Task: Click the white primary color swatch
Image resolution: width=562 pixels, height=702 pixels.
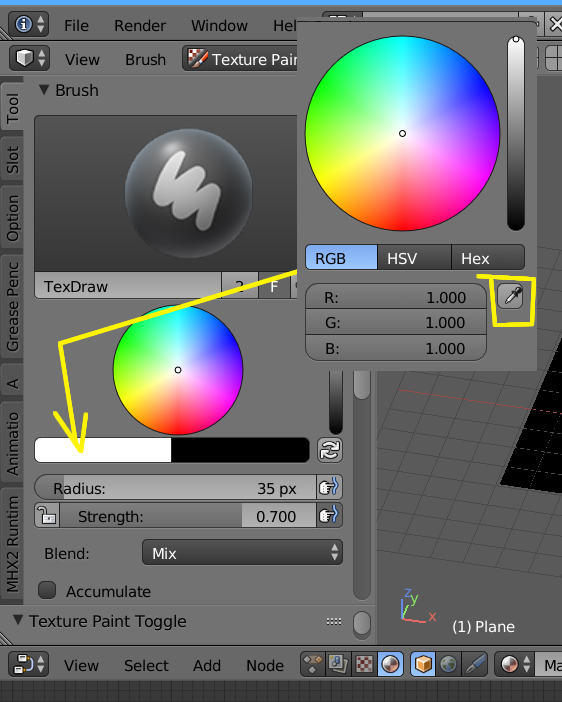Action: click(103, 450)
